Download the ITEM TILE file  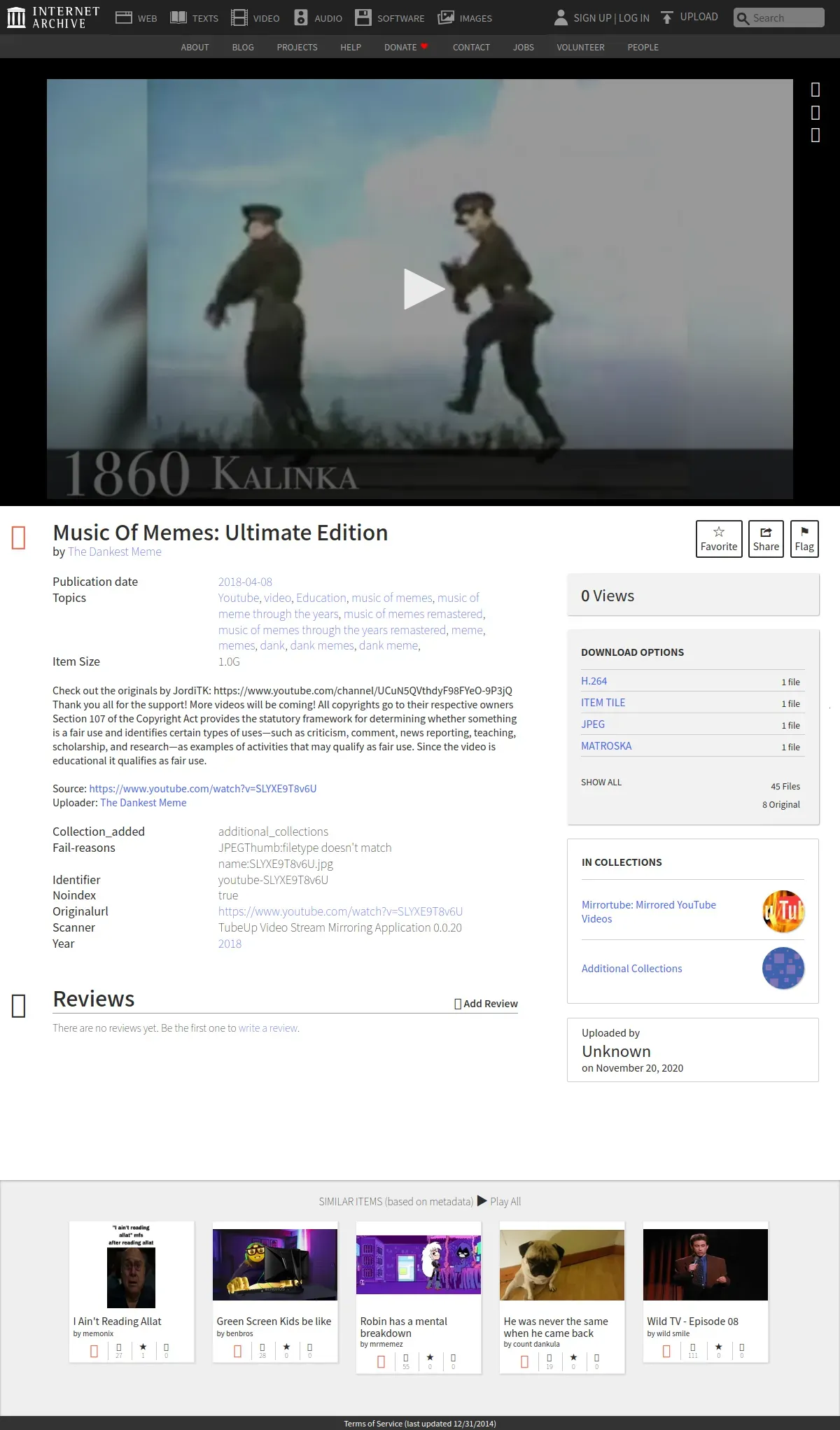point(603,702)
